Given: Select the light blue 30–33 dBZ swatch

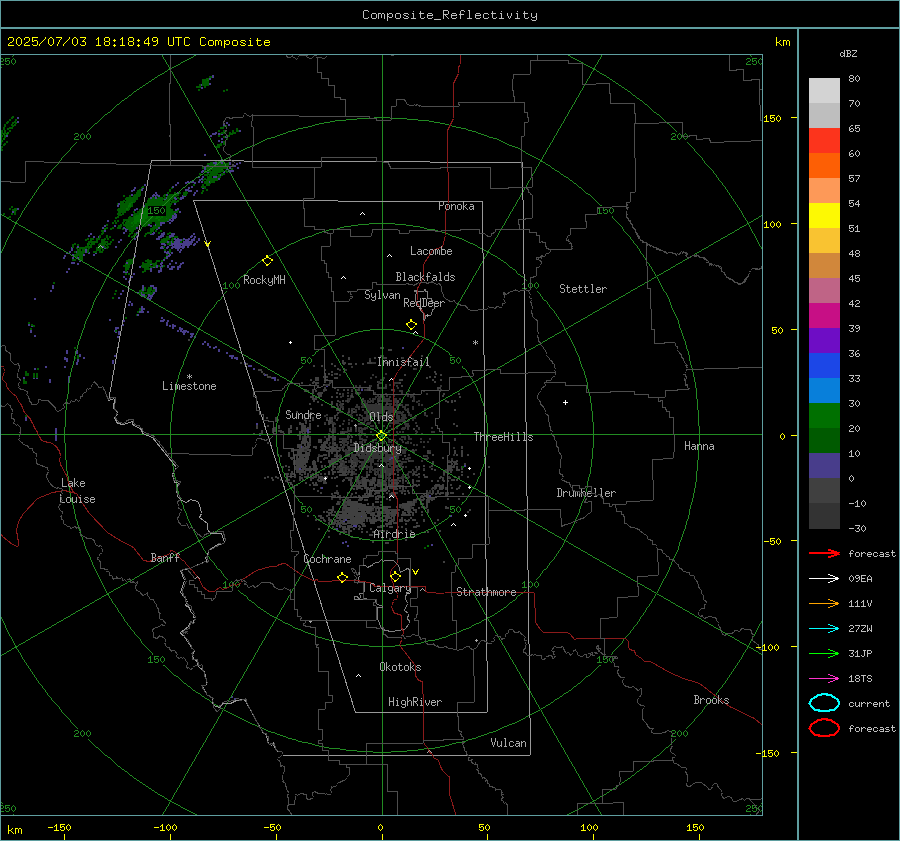Looking at the screenshot, I should (x=824, y=390).
